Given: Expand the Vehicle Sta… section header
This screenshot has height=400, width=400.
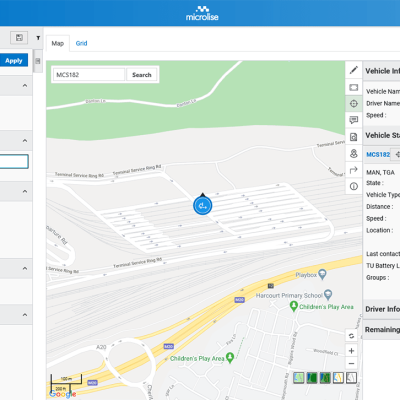Looking at the screenshot, I should [382, 135].
